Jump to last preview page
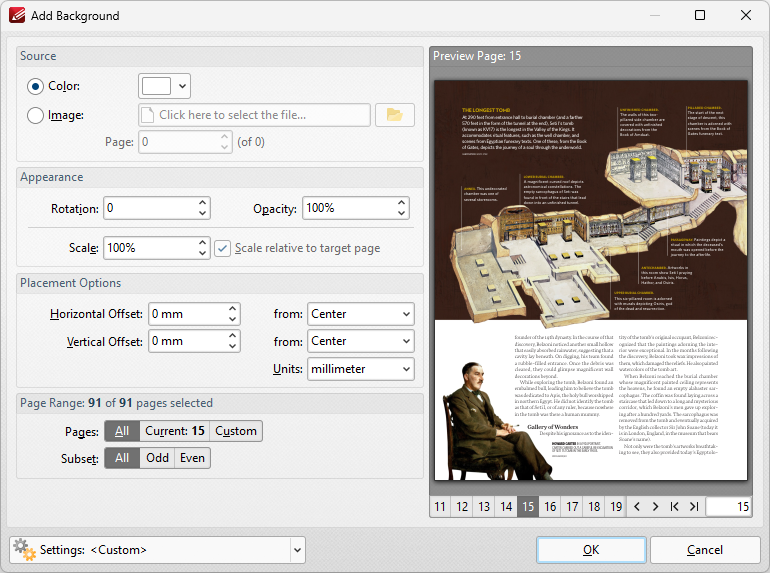The height and width of the screenshot is (573, 770). point(694,506)
